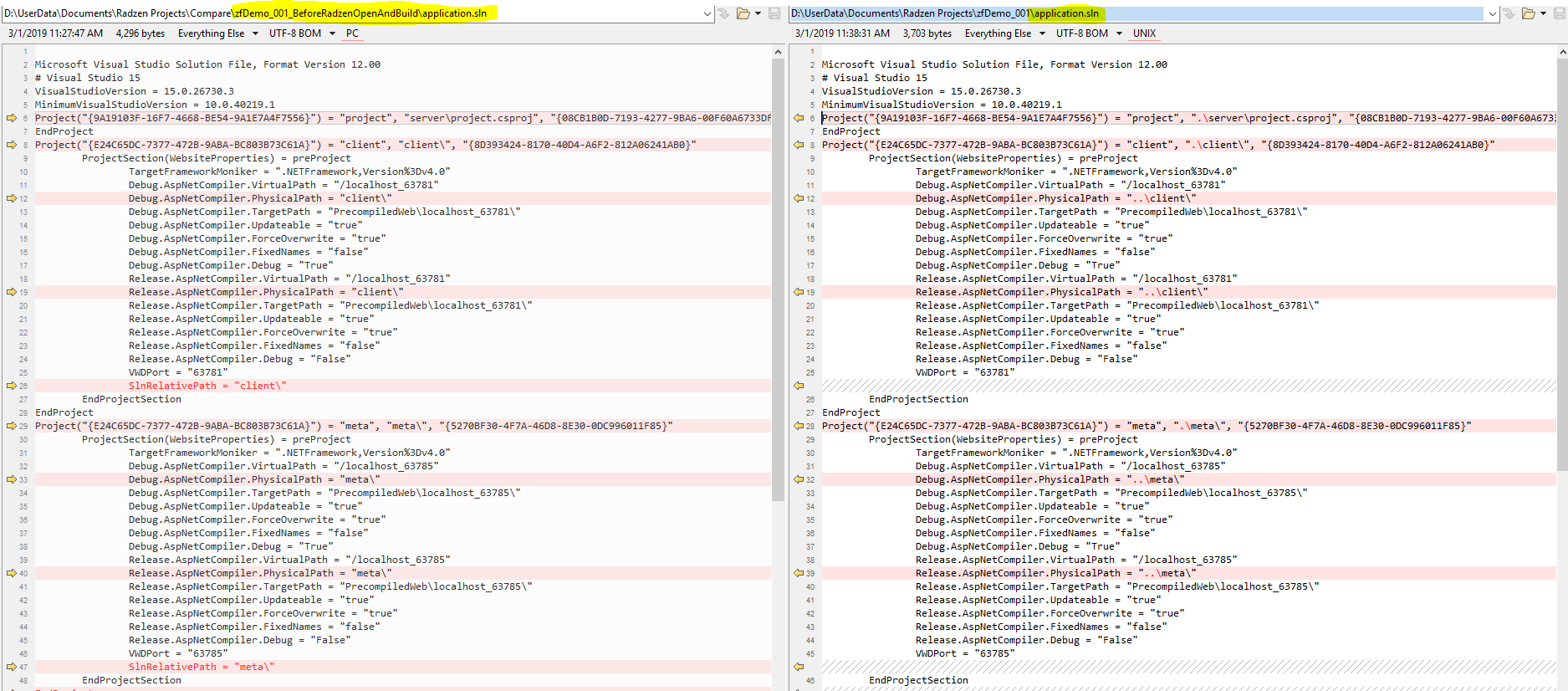Copy left line 26 SlnRelativePath client to right

[12, 386]
